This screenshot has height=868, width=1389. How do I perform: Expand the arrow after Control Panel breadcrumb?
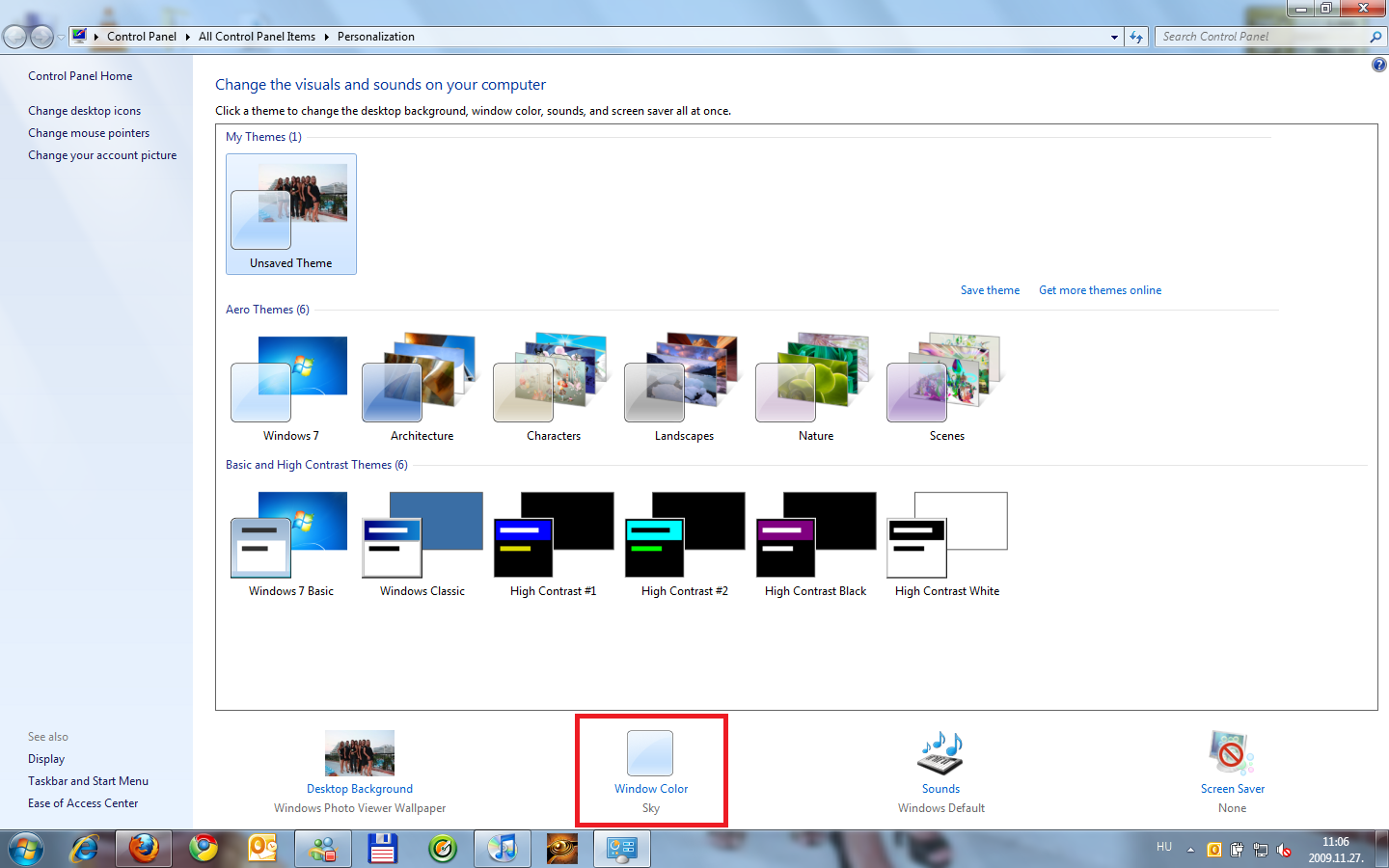coord(187,37)
